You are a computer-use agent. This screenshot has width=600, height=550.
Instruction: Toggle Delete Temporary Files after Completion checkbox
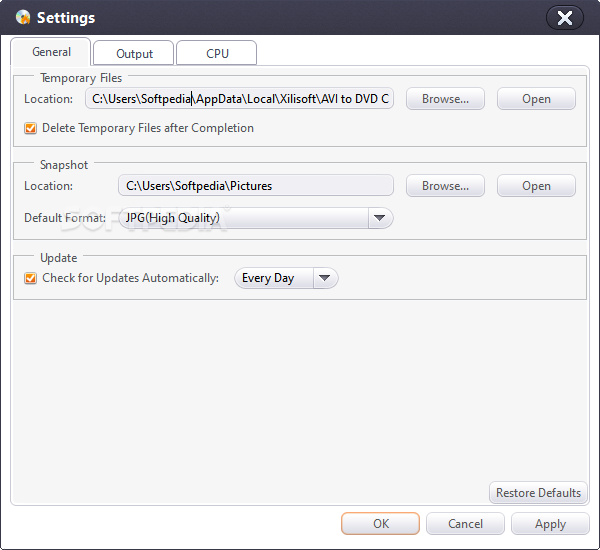[30, 128]
